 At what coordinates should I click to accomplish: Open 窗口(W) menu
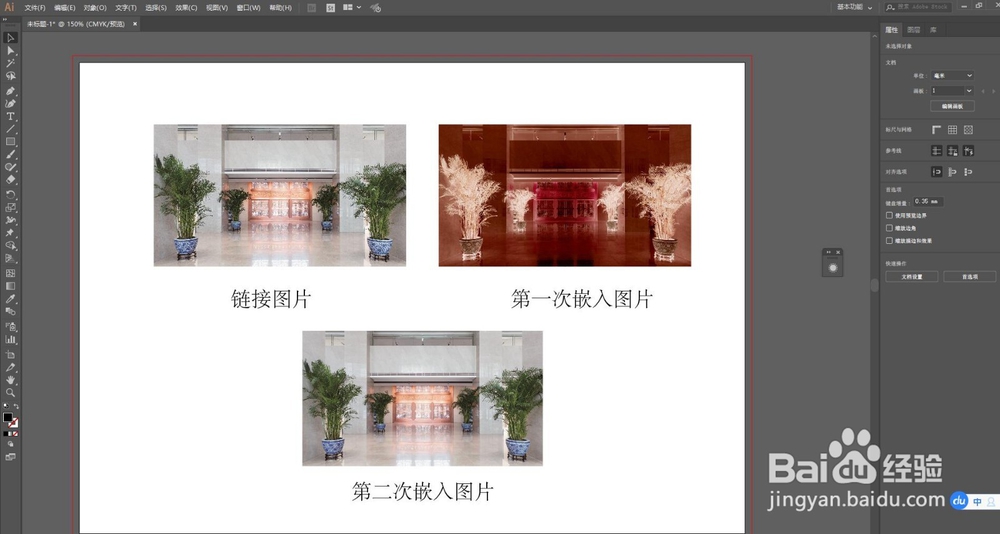(248, 8)
